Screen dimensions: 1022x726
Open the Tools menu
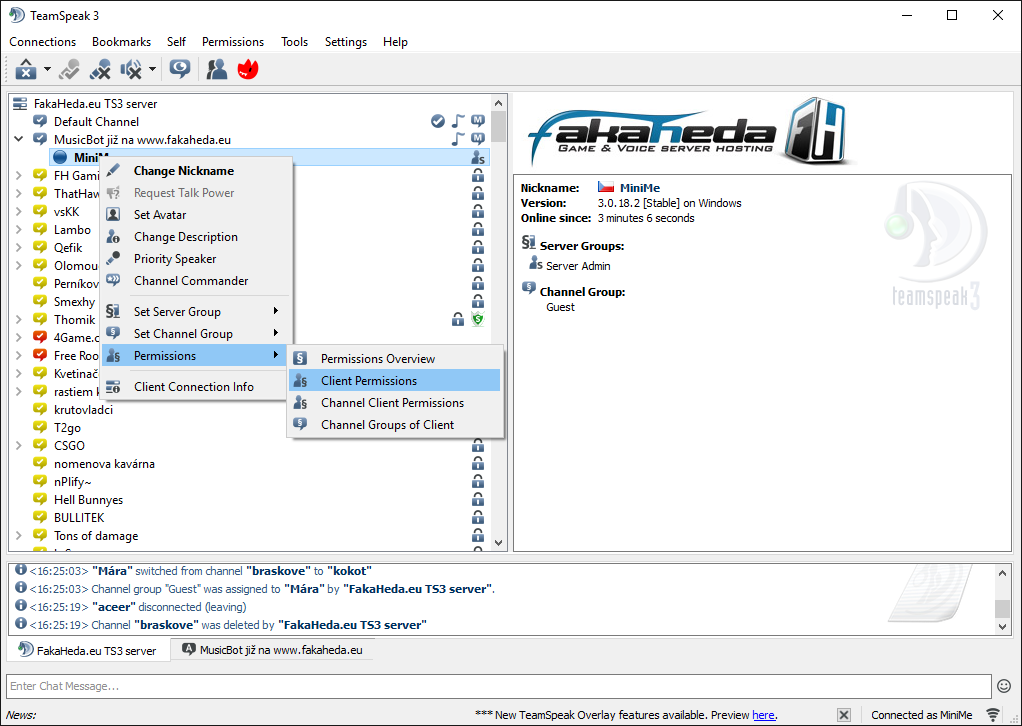294,42
